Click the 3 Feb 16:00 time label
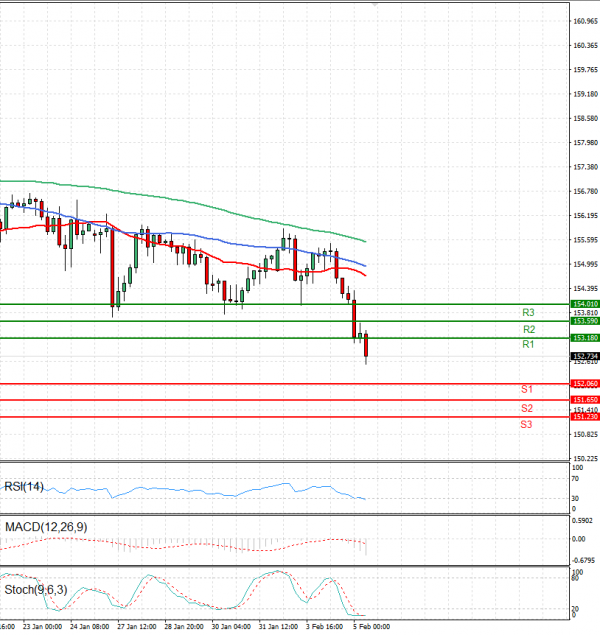The width and height of the screenshot is (600, 635). coord(324,626)
